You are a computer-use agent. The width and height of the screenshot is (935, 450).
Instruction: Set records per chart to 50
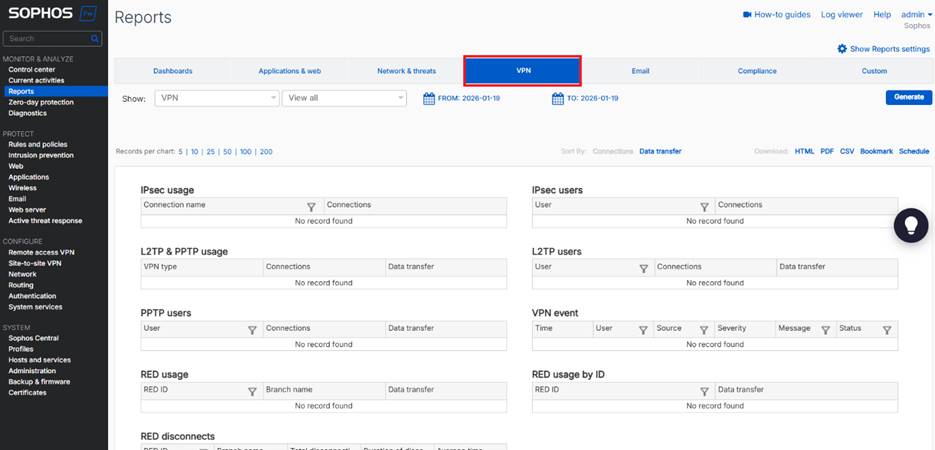pos(228,152)
